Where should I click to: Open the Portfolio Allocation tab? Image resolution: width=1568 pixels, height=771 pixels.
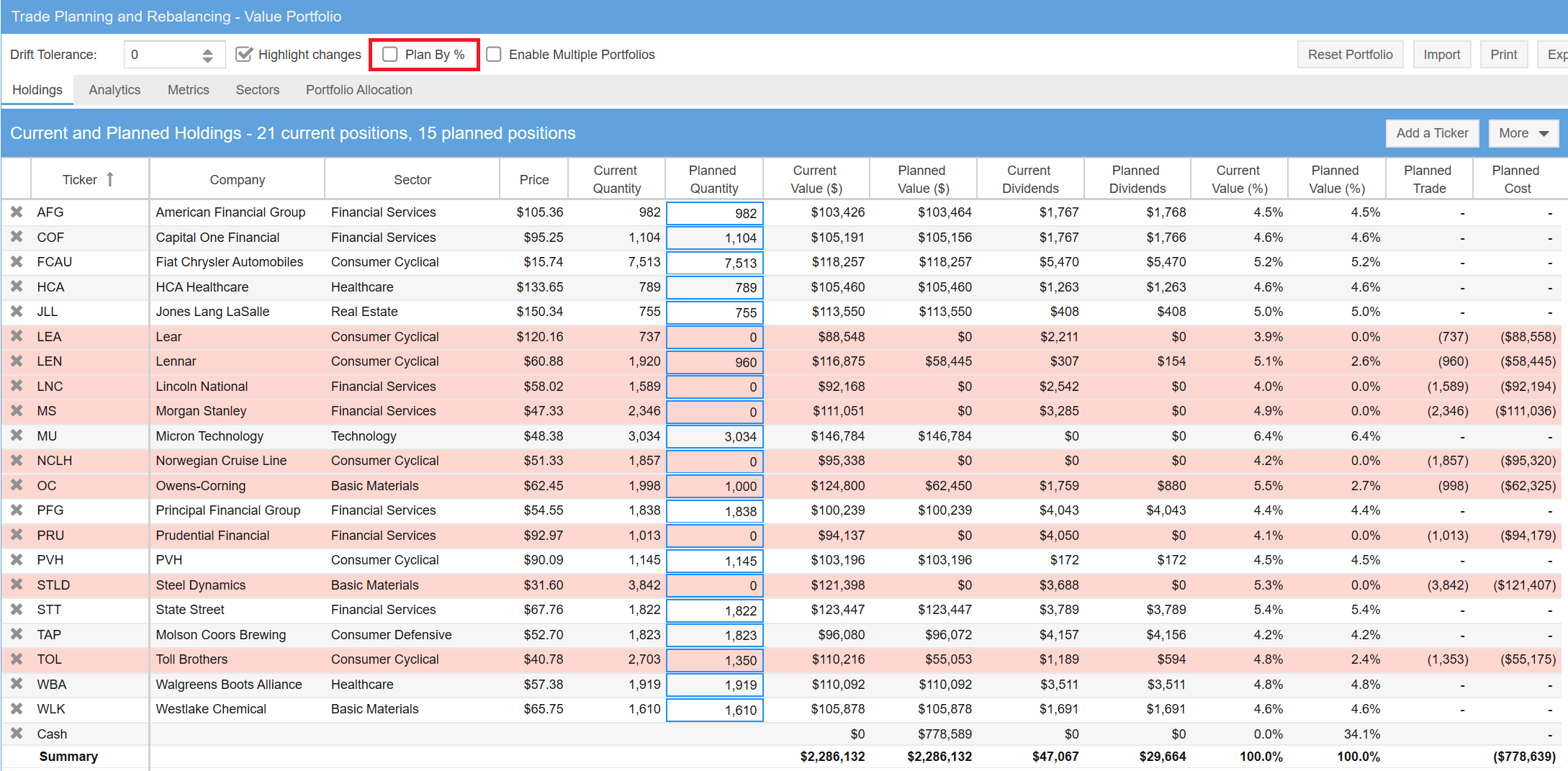[359, 90]
